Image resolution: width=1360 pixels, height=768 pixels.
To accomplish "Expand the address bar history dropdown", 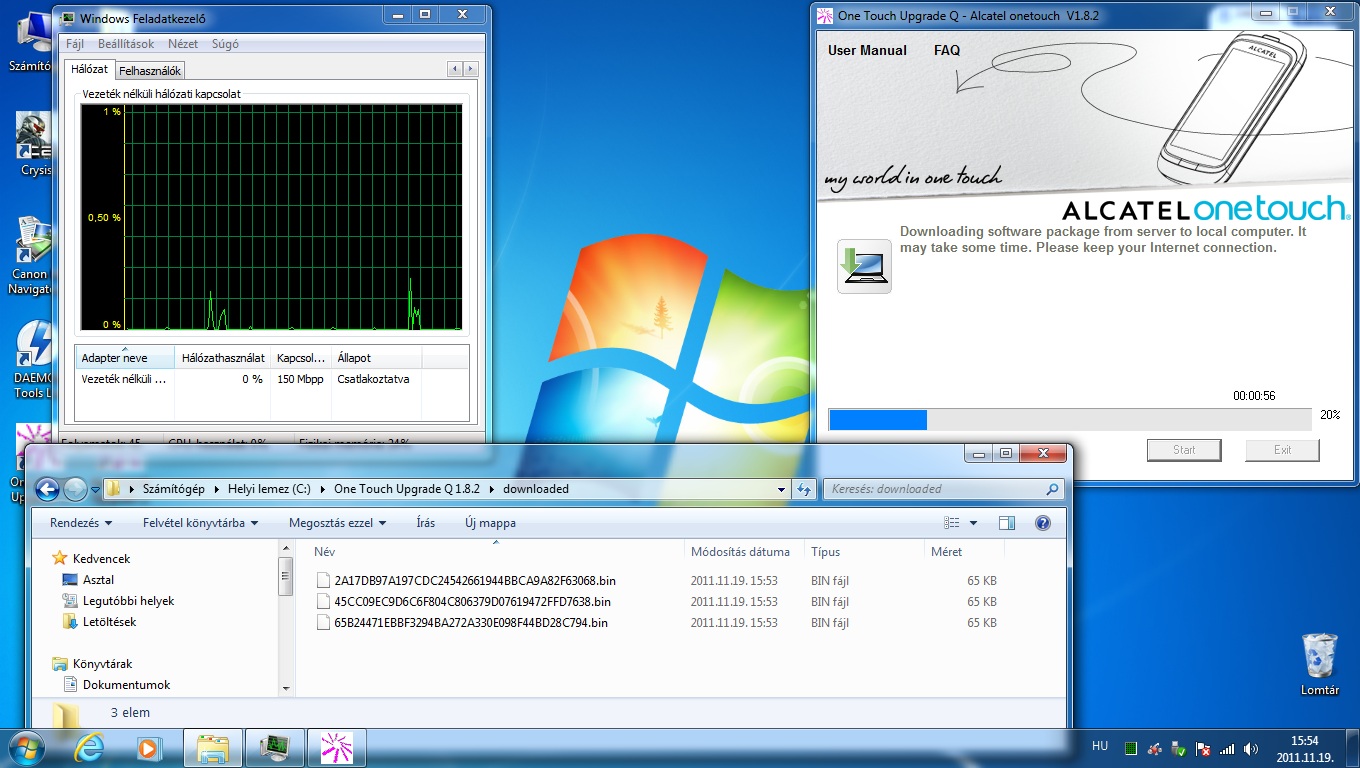I will (x=781, y=489).
